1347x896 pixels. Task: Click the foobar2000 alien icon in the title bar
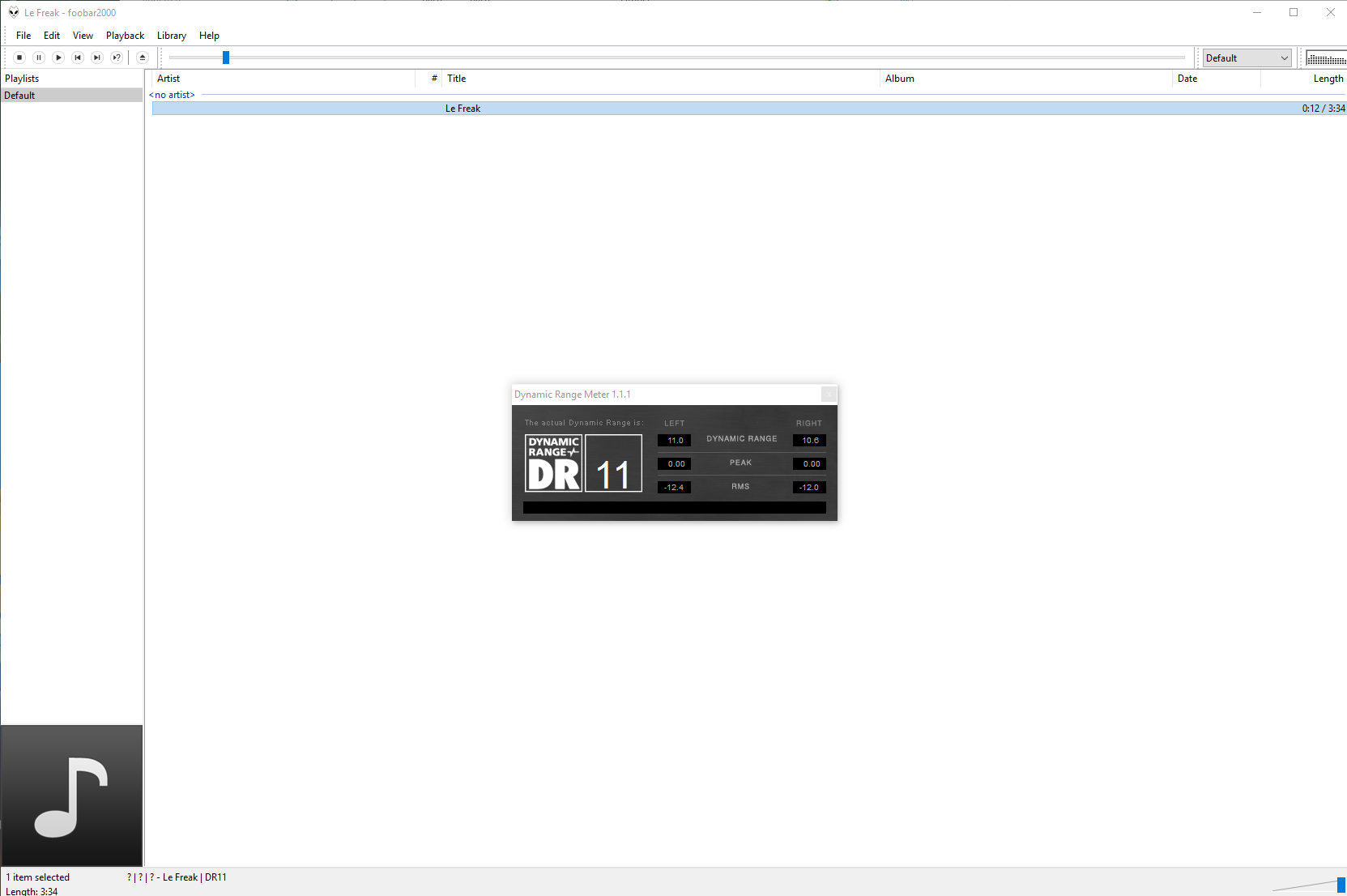click(14, 12)
